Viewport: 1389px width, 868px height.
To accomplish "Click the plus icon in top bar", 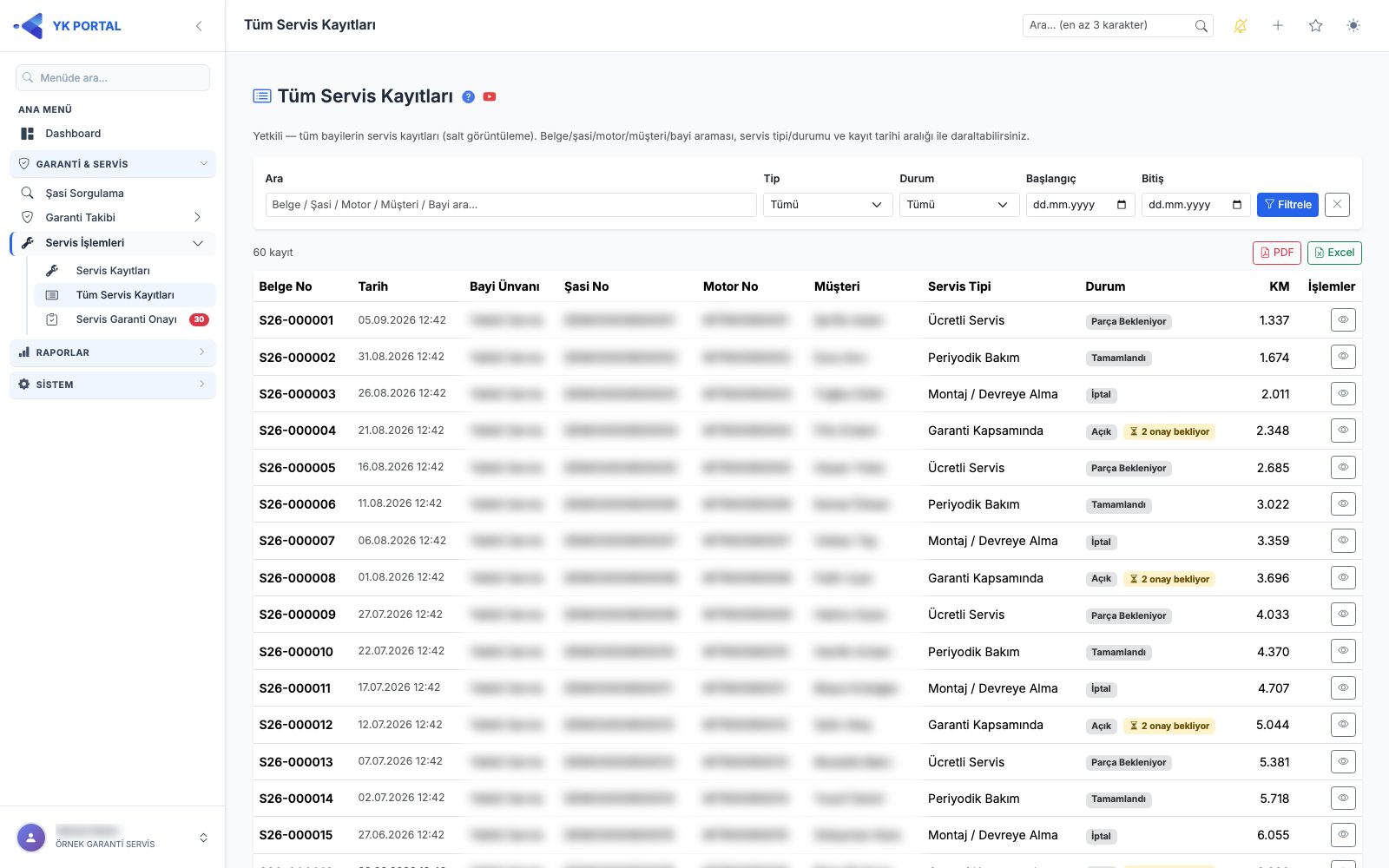I will tap(1278, 26).
